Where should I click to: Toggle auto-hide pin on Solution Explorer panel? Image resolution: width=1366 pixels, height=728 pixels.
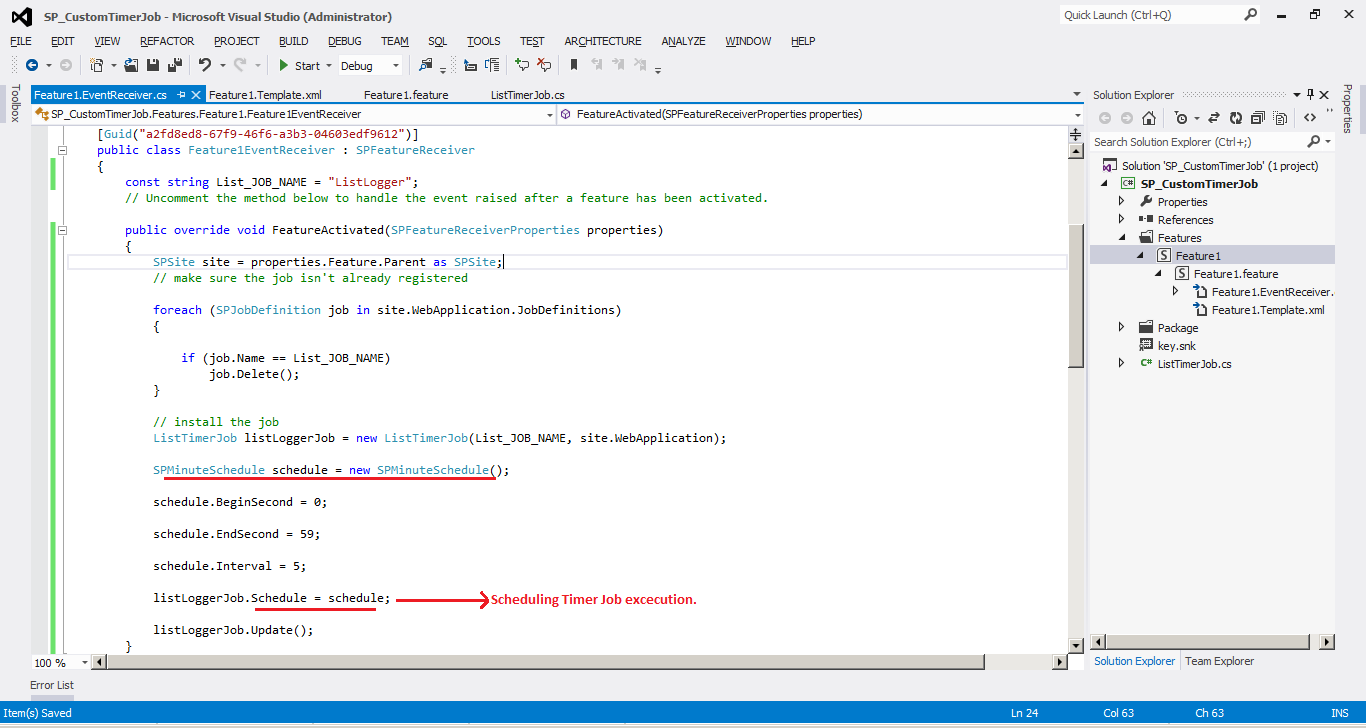1311,95
